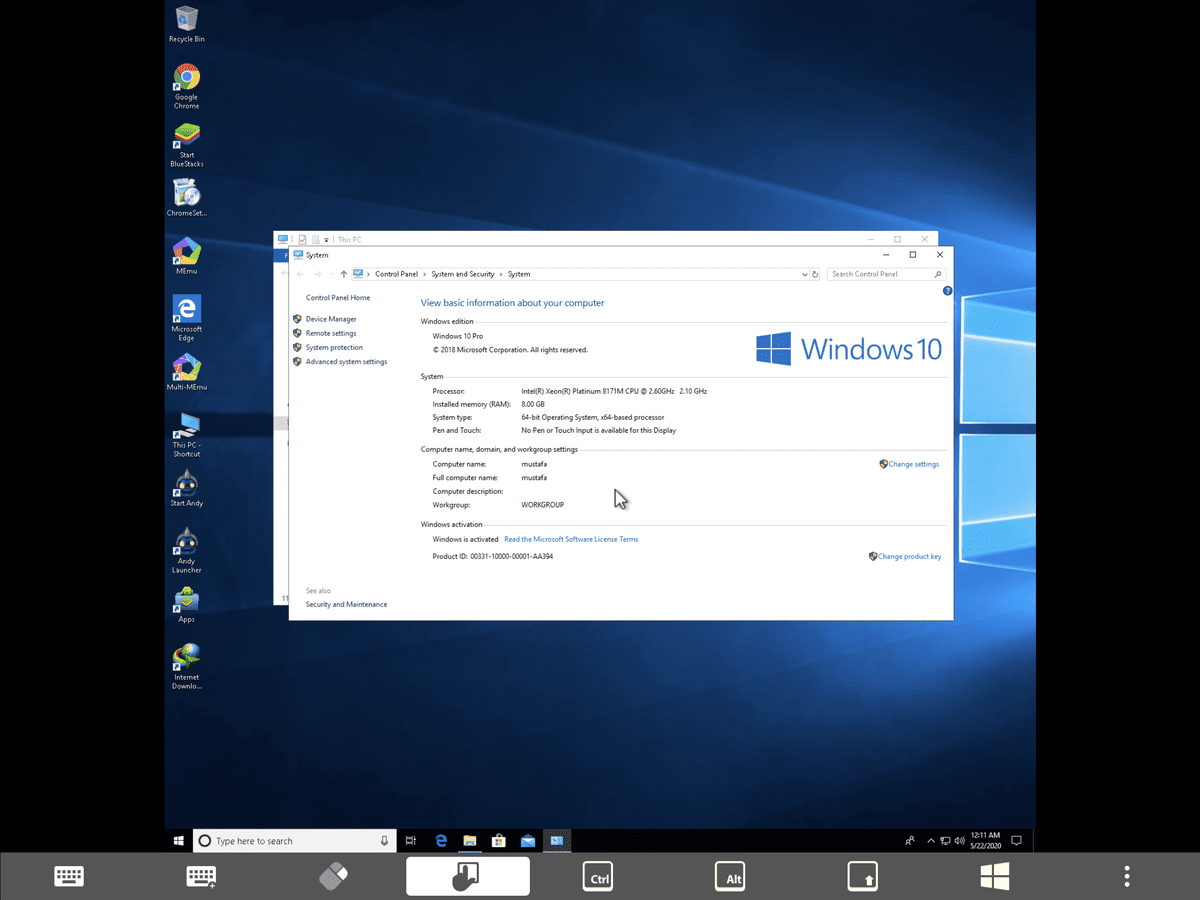Open the blue help question mark

coord(947,291)
